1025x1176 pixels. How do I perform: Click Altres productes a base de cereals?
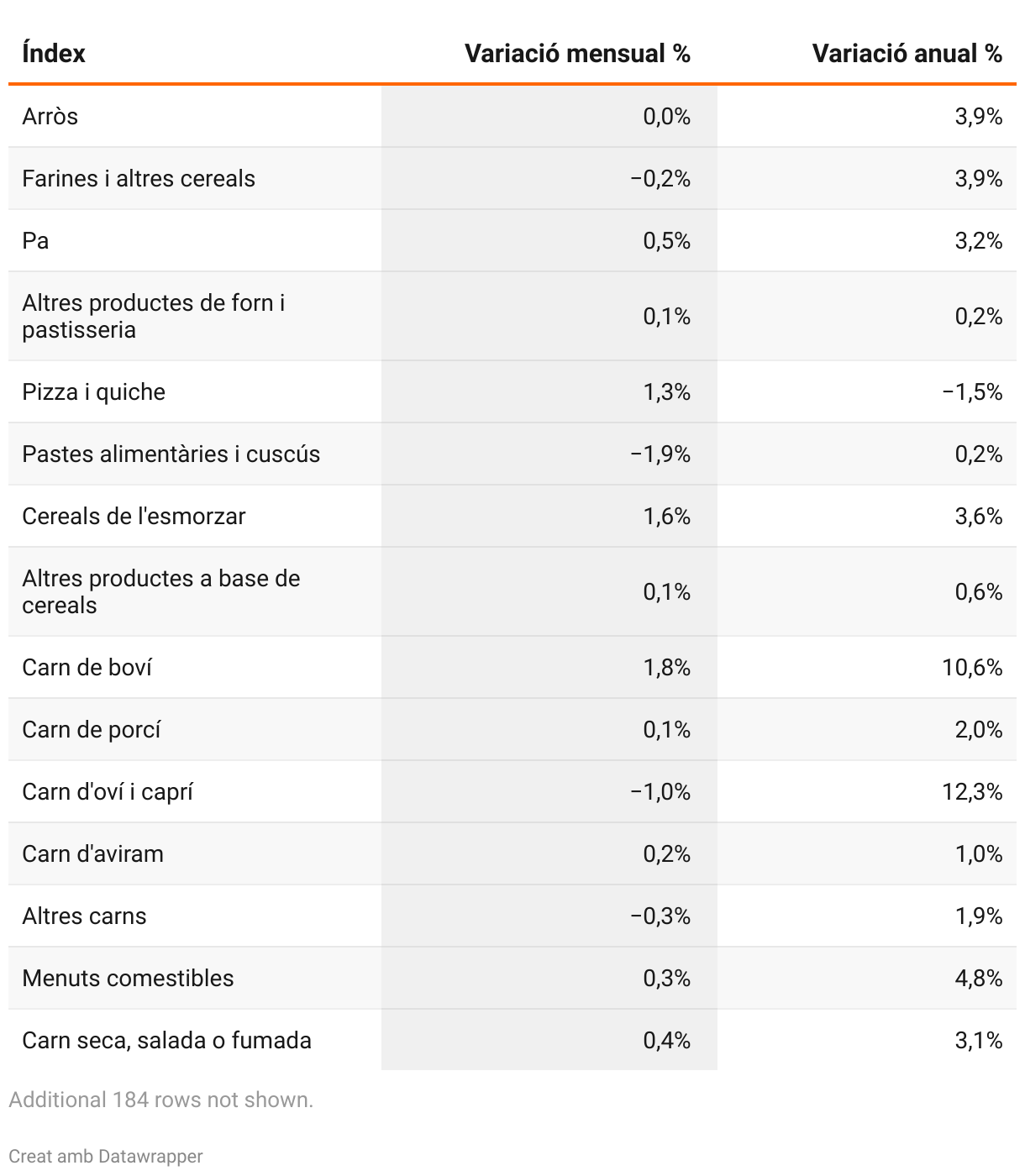pos(160,591)
